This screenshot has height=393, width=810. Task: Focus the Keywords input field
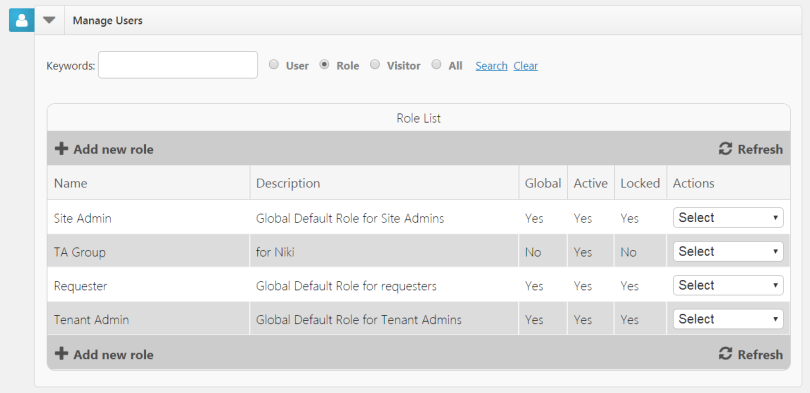point(178,65)
